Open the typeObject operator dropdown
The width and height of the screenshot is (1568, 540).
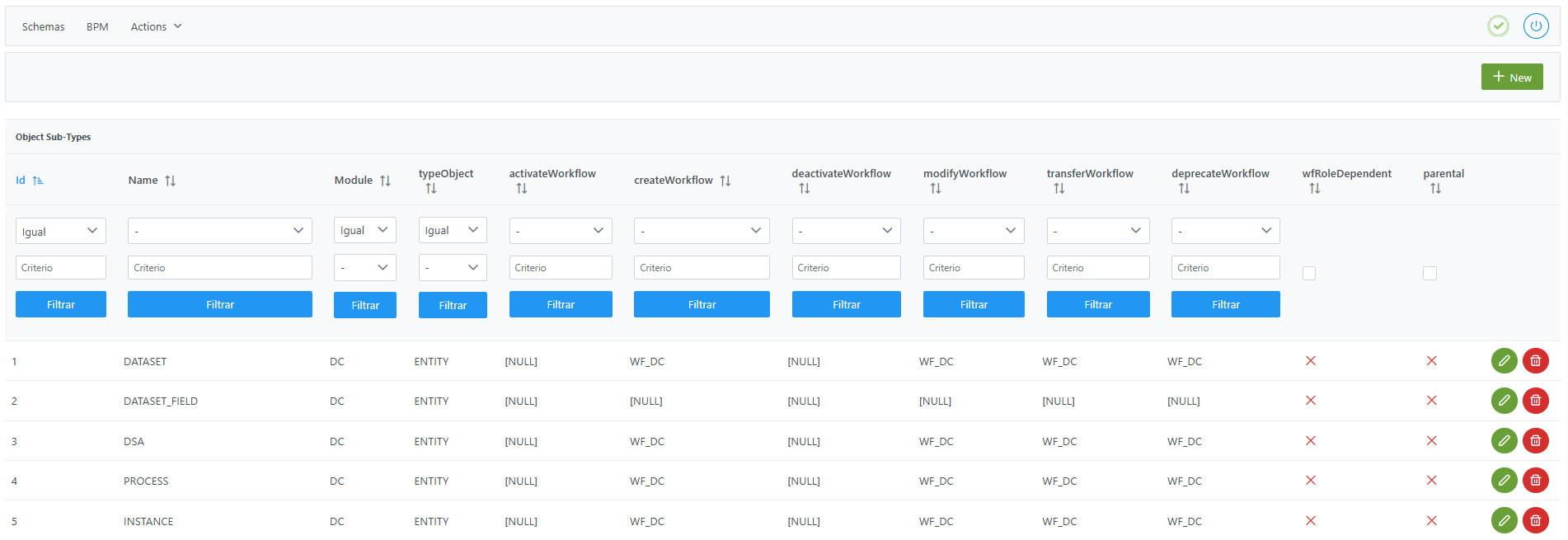452,230
